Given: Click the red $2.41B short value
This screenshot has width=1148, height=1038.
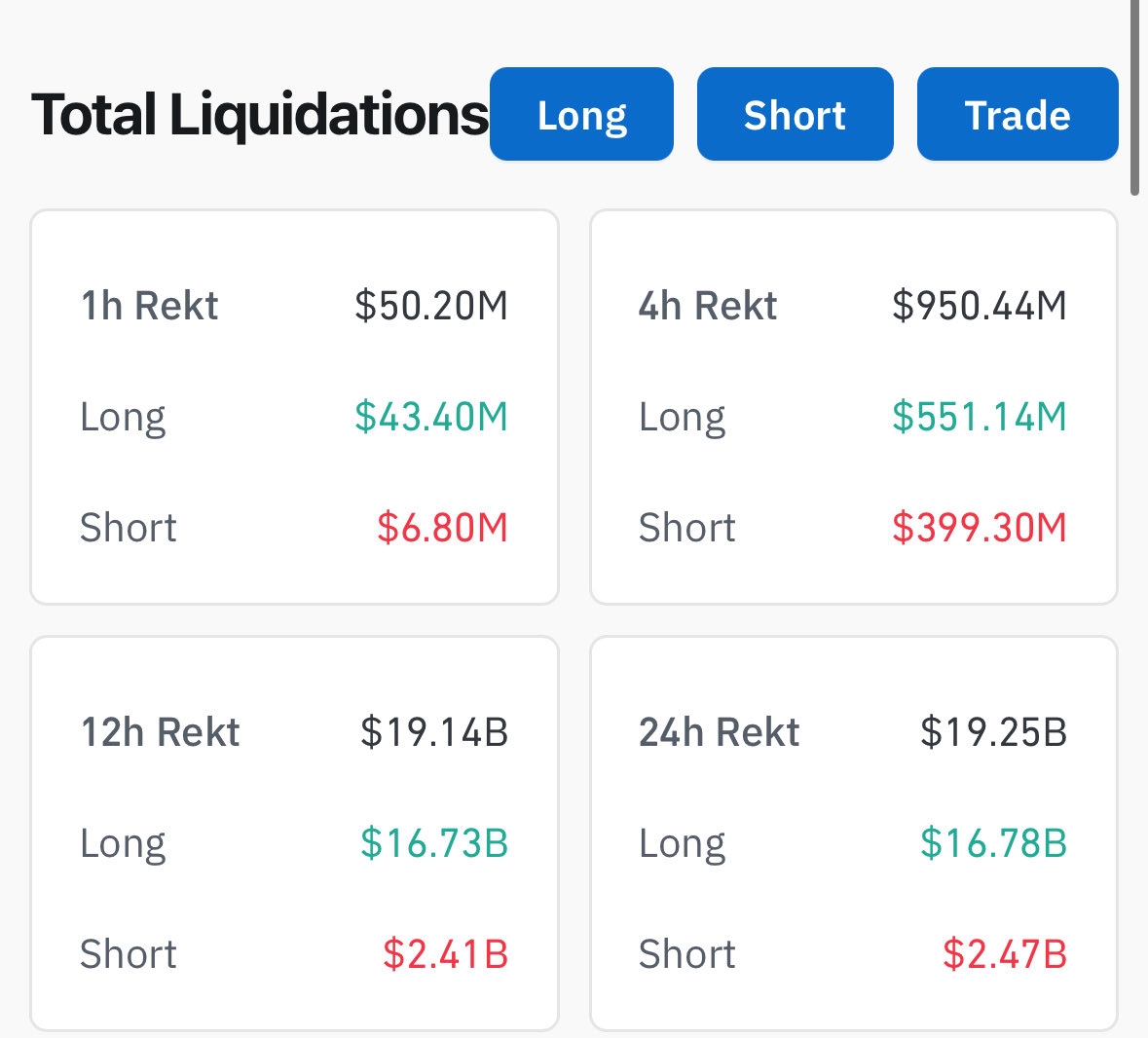Looking at the screenshot, I should coord(445,954).
